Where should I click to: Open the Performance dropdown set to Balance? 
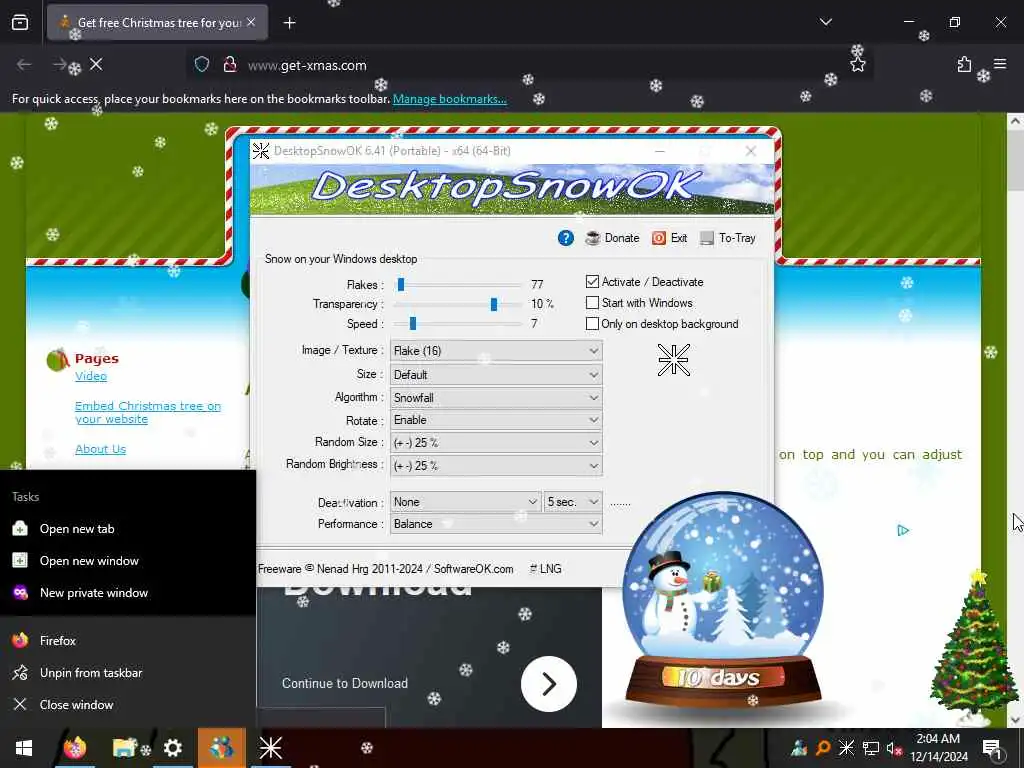click(496, 524)
